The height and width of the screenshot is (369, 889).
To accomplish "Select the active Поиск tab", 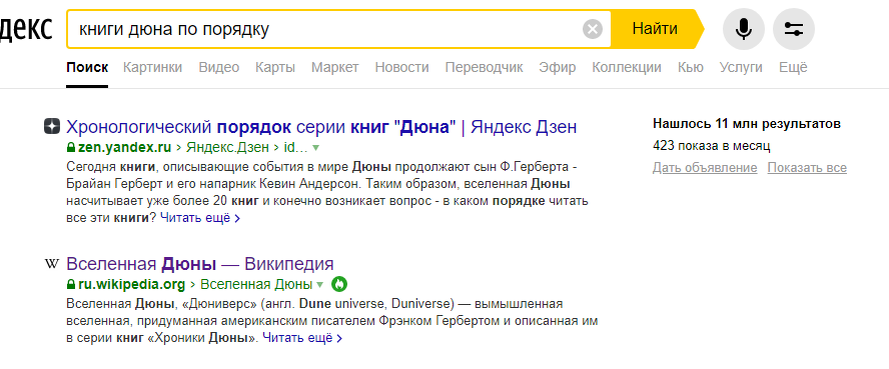I will click(87, 67).
